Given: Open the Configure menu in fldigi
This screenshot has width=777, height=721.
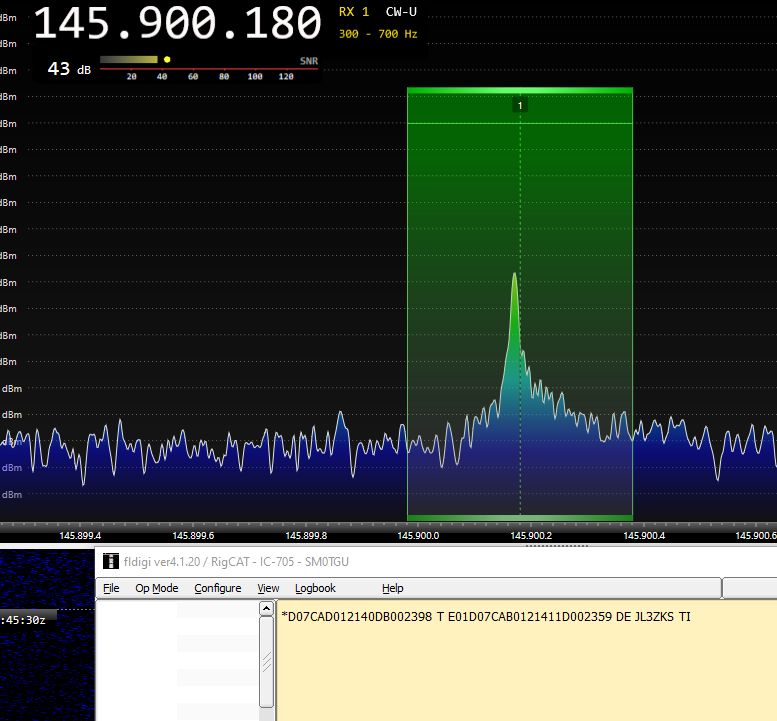Looking at the screenshot, I should coord(218,588).
